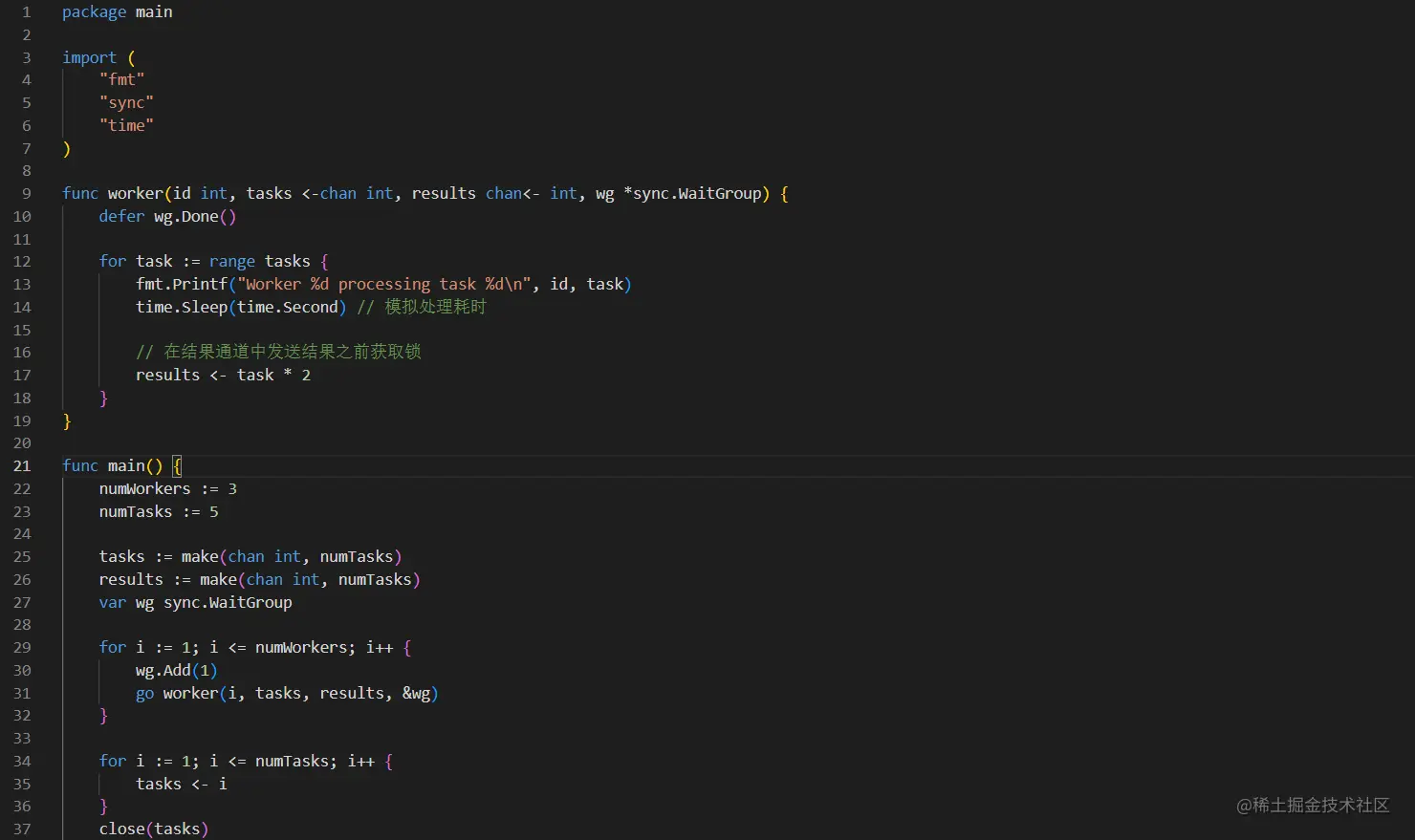The height and width of the screenshot is (840, 1415).
Task: Click line number 29 in the gutter
Action: [x=22, y=648]
